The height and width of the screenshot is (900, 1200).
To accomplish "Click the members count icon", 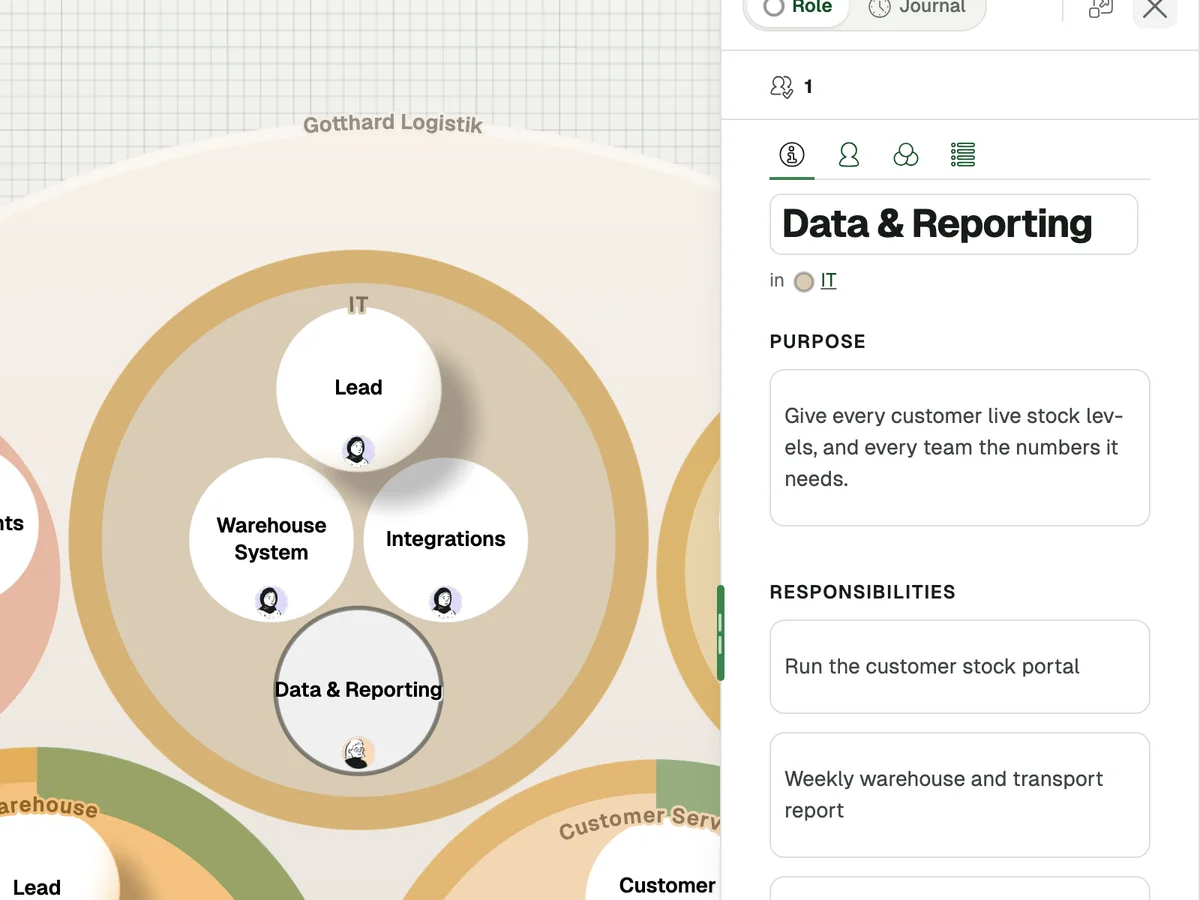I will point(782,87).
